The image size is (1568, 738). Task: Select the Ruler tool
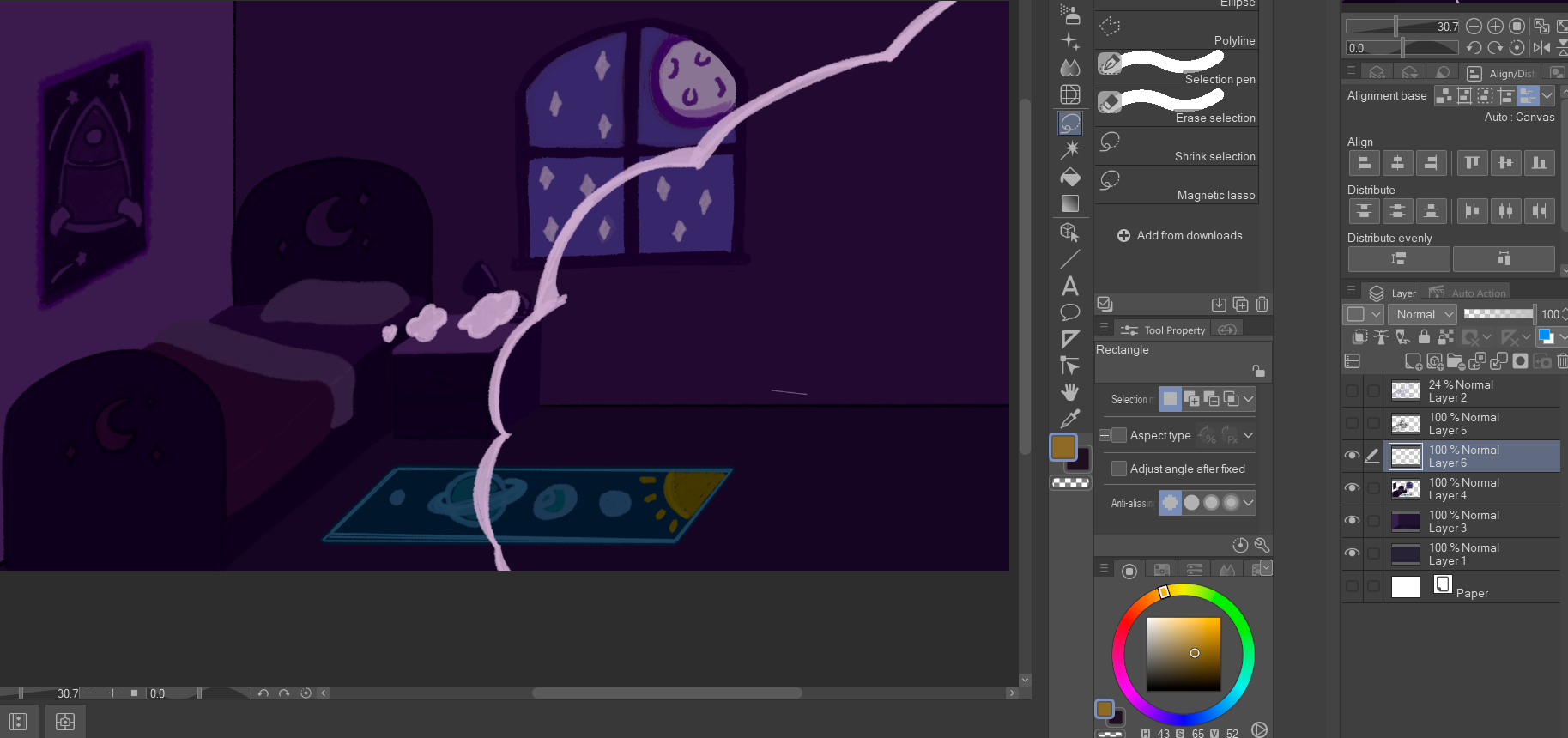[1070, 339]
